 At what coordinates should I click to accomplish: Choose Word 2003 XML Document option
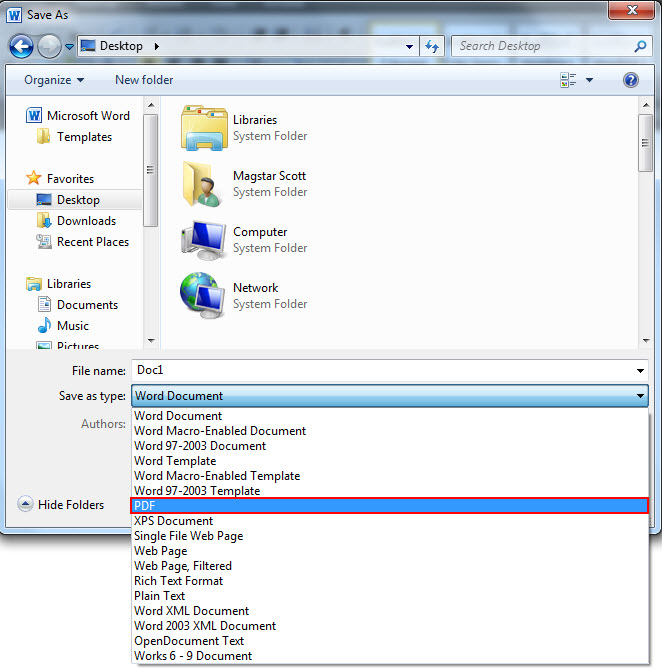pos(390,626)
